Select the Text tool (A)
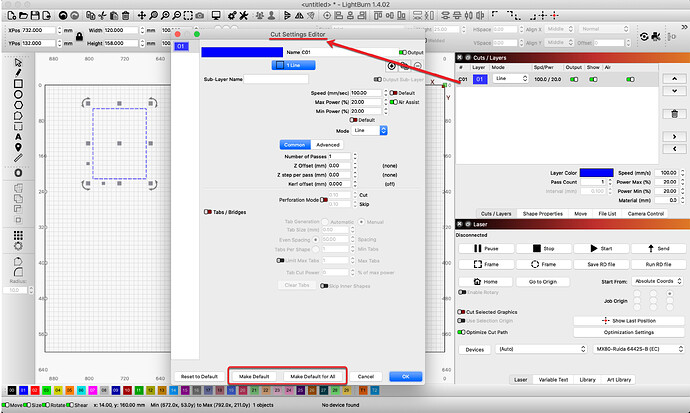 click(x=18, y=137)
